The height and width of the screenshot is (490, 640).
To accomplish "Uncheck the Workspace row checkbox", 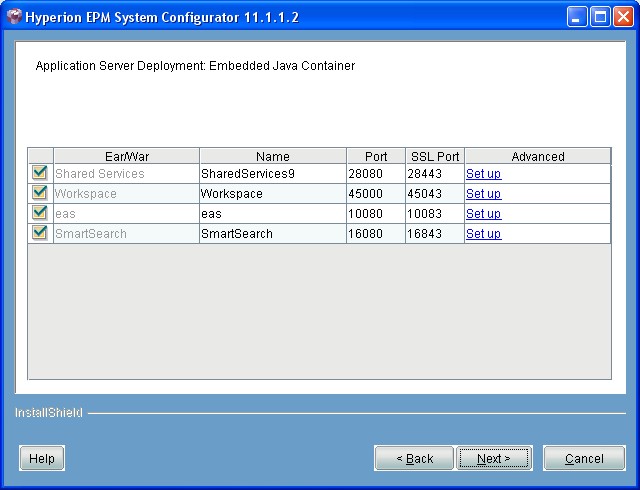I will pos(40,193).
